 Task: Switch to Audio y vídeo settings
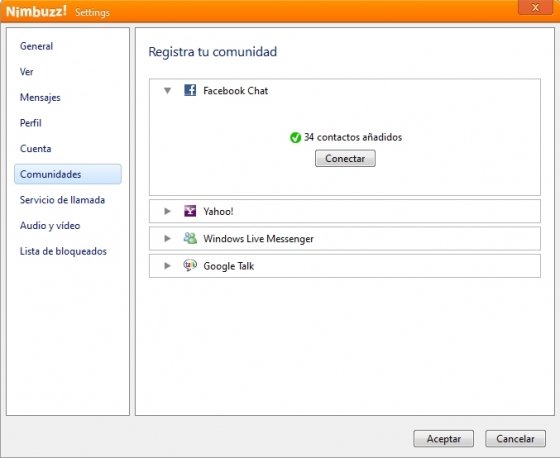coord(50,225)
